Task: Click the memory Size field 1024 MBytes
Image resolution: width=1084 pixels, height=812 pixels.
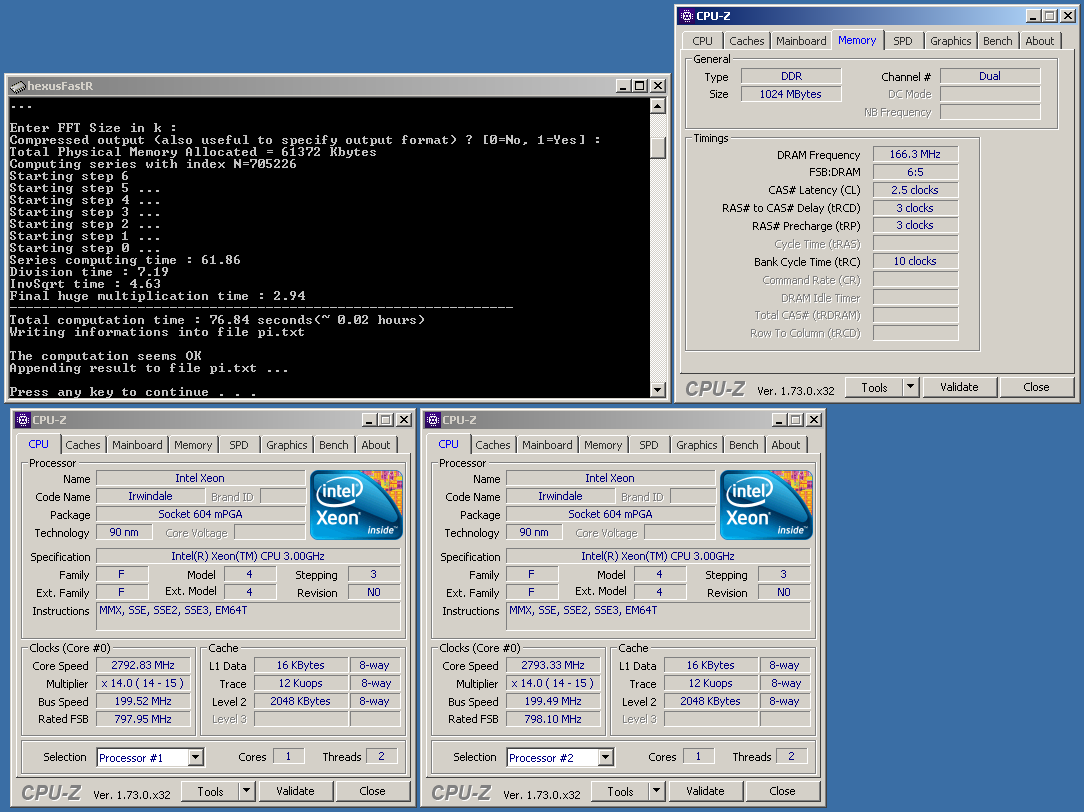Action: click(791, 94)
